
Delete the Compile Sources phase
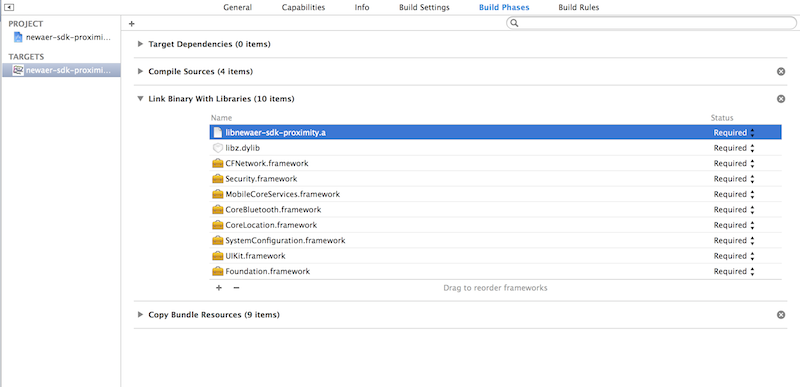781,71
